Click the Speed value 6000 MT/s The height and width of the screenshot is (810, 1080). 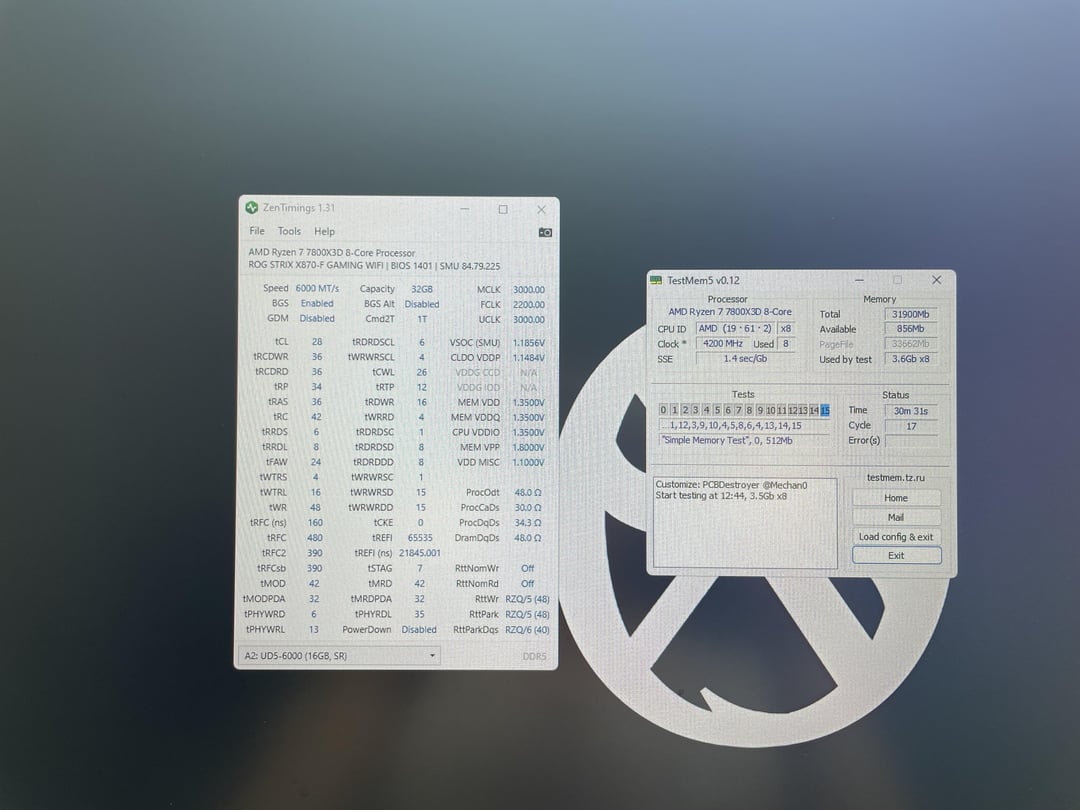(317, 289)
